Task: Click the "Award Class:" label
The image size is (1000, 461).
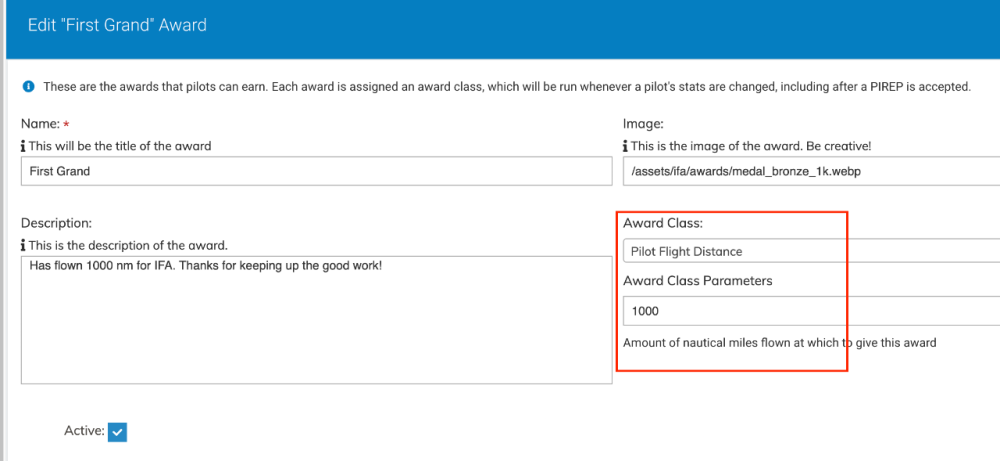Action: pyautogui.click(x=663, y=223)
